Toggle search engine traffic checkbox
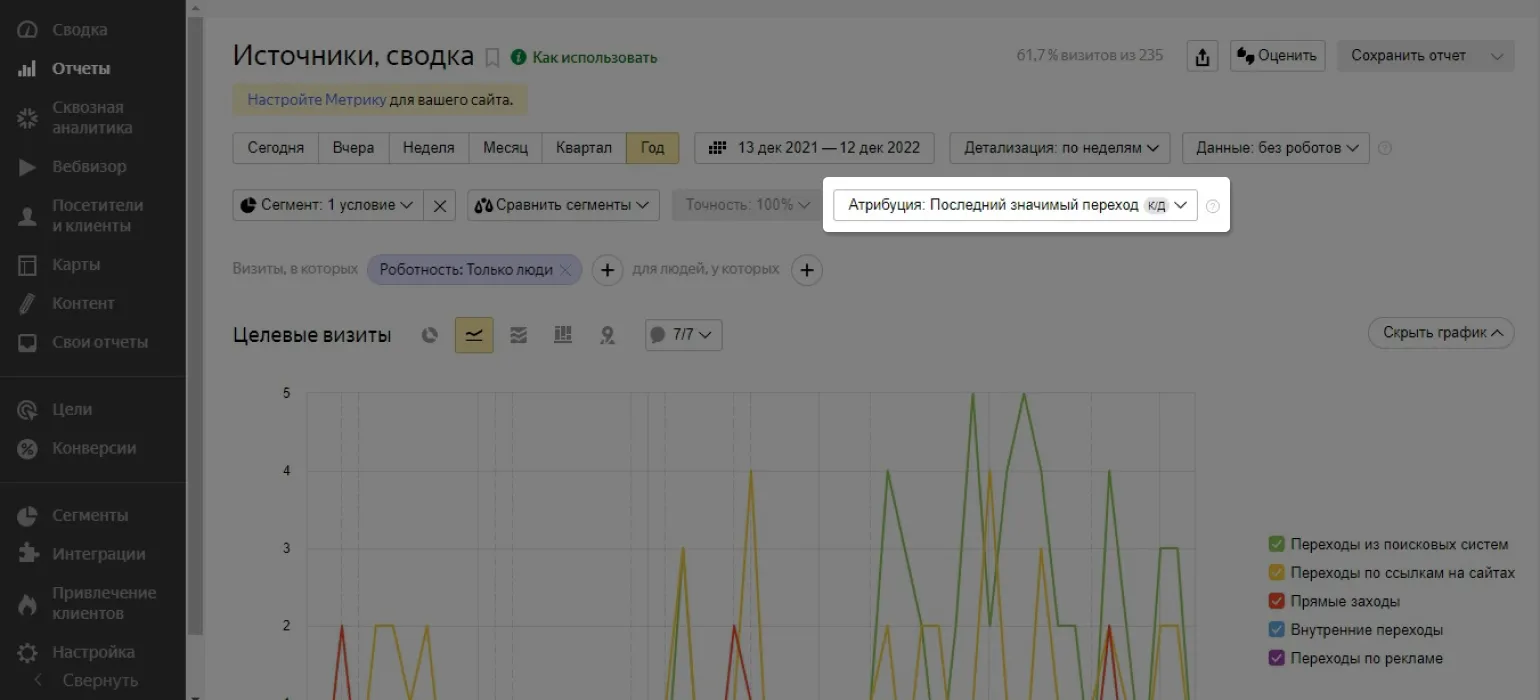 point(1276,545)
